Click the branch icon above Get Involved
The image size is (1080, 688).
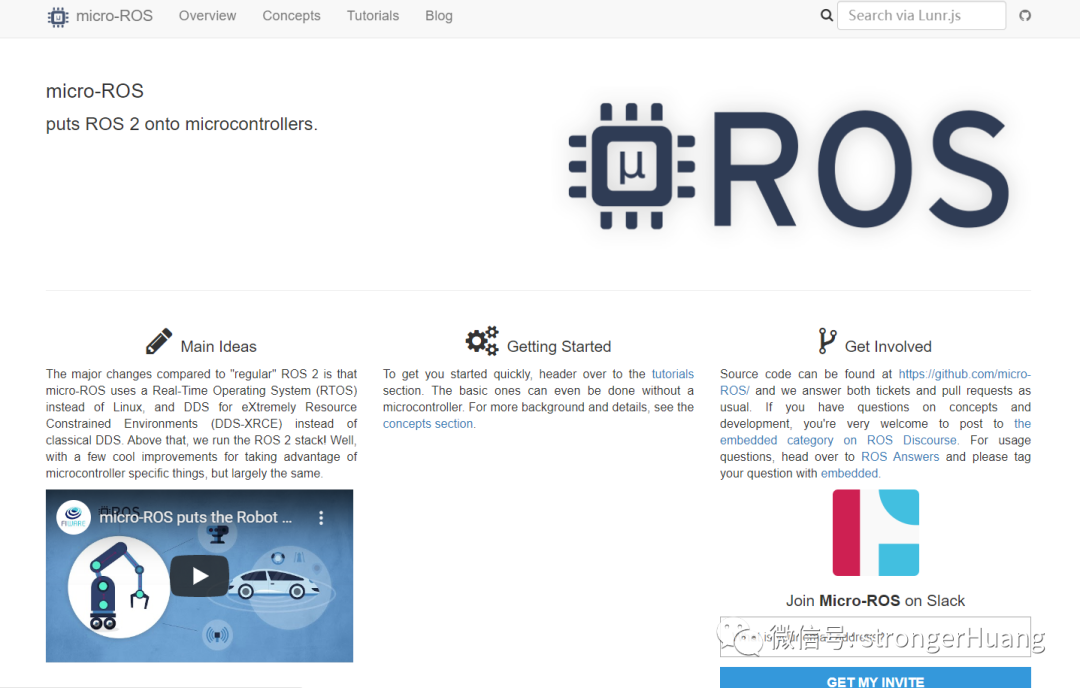[x=827, y=340]
